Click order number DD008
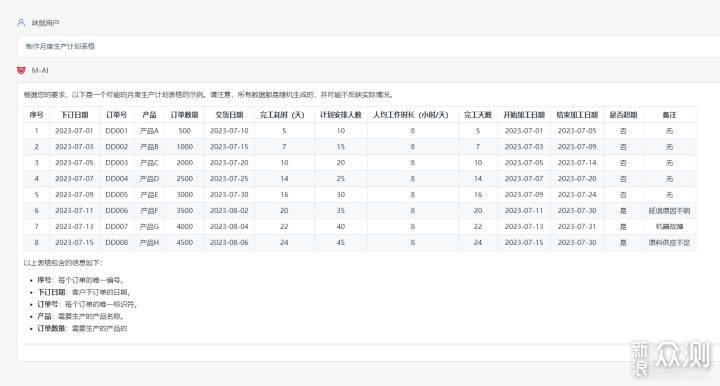The image size is (720, 386). coord(117,242)
